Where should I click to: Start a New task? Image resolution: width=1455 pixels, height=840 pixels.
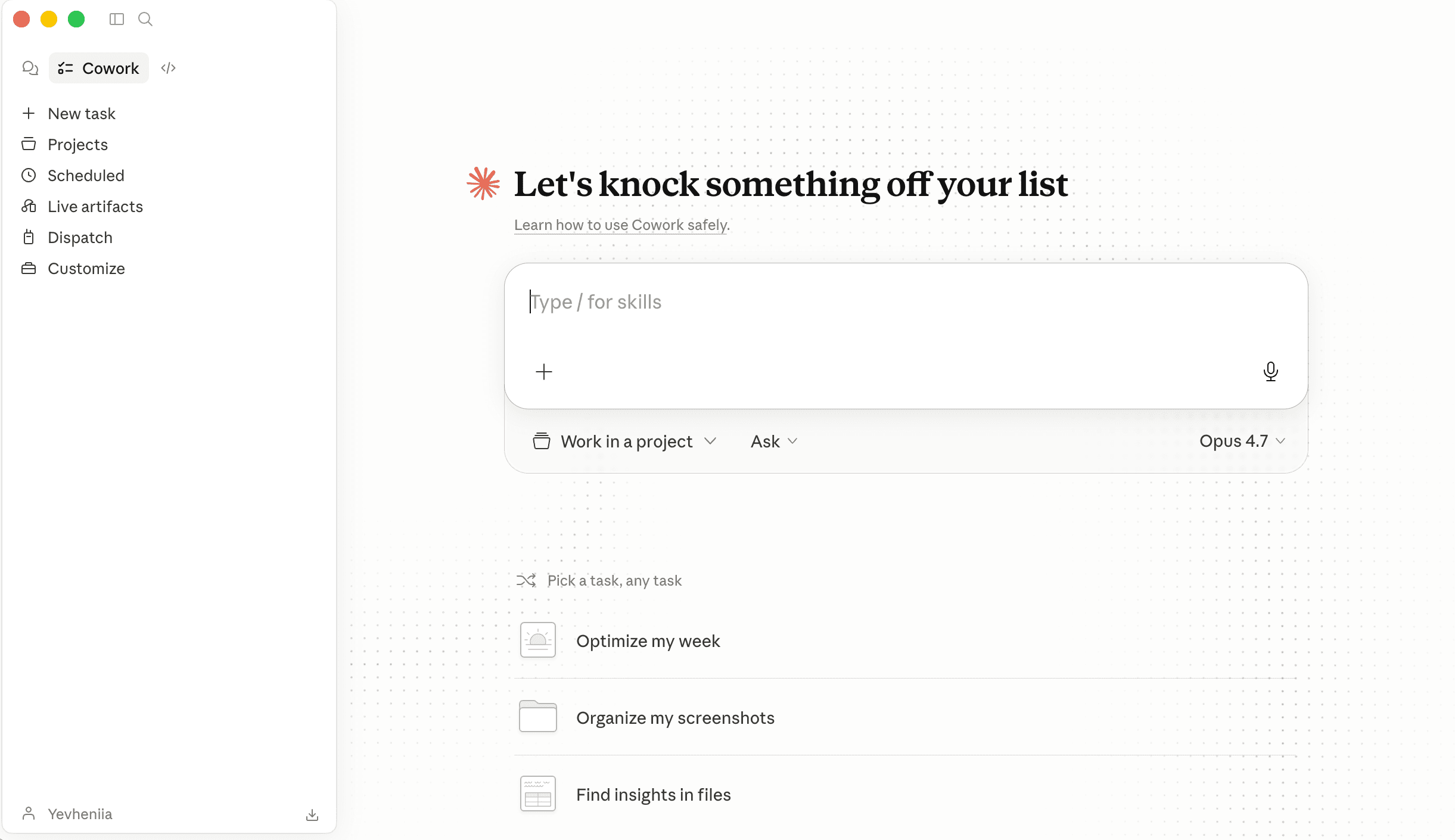(x=82, y=113)
